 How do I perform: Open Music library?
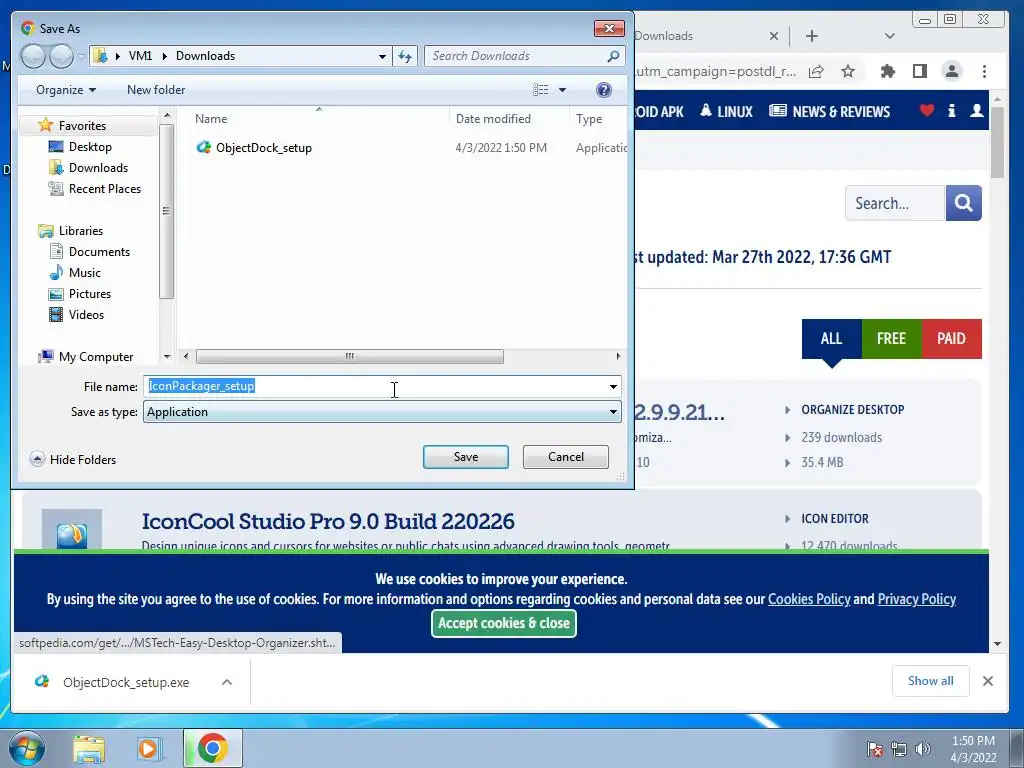click(x=84, y=272)
